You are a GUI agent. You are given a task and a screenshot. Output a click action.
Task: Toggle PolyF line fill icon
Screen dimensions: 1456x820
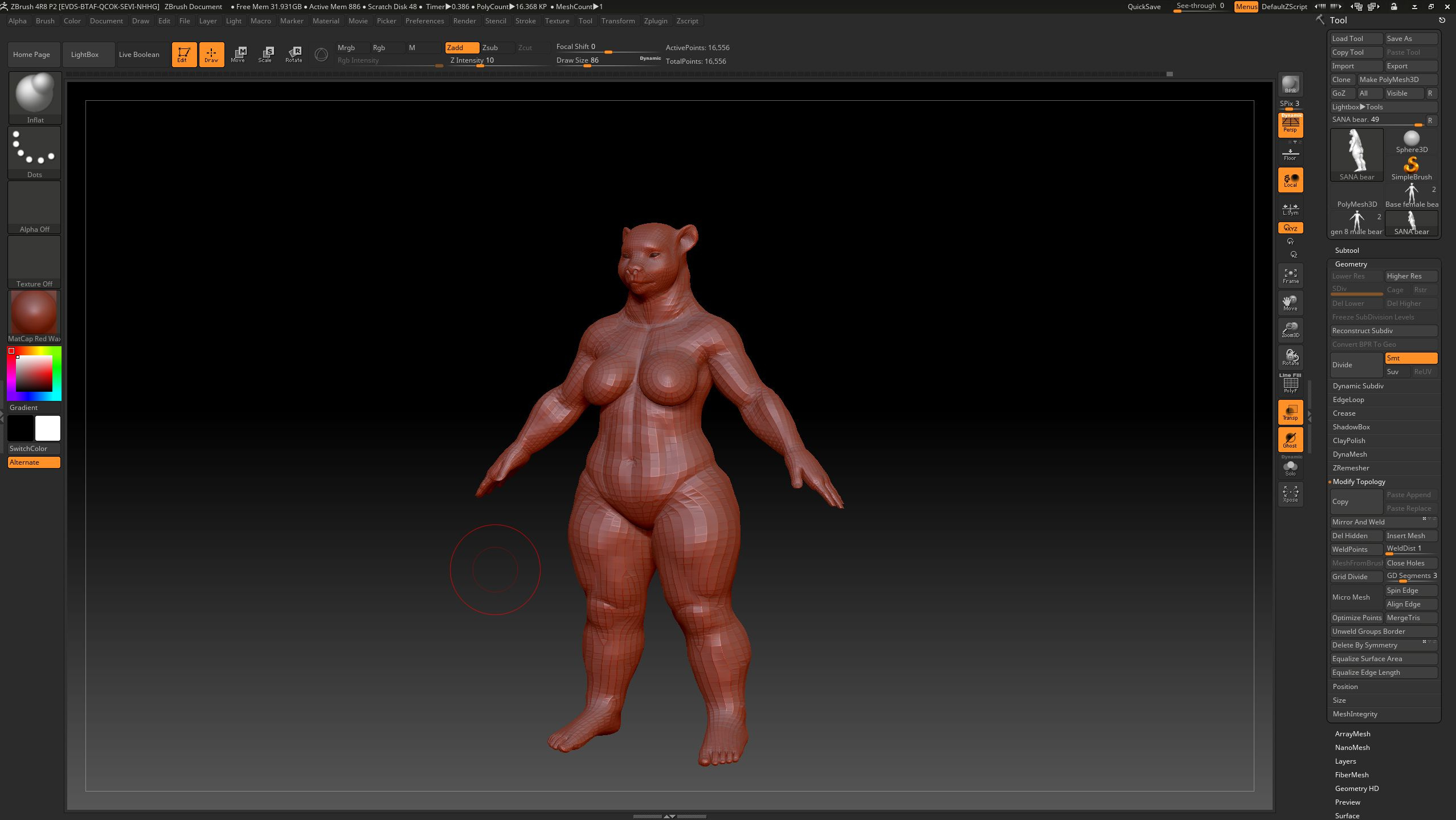[x=1290, y=384]
